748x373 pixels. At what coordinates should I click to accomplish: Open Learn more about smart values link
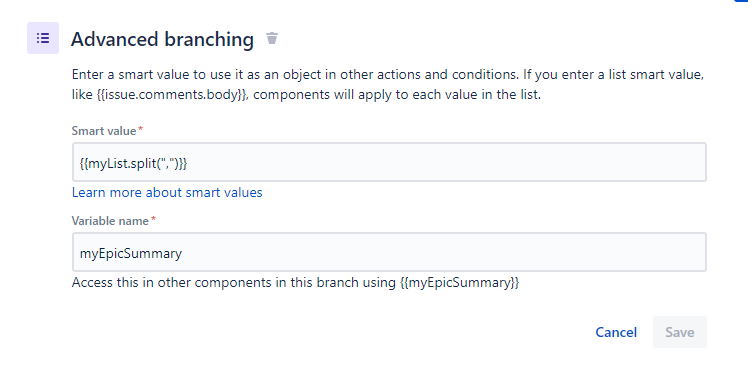(167, 193)
